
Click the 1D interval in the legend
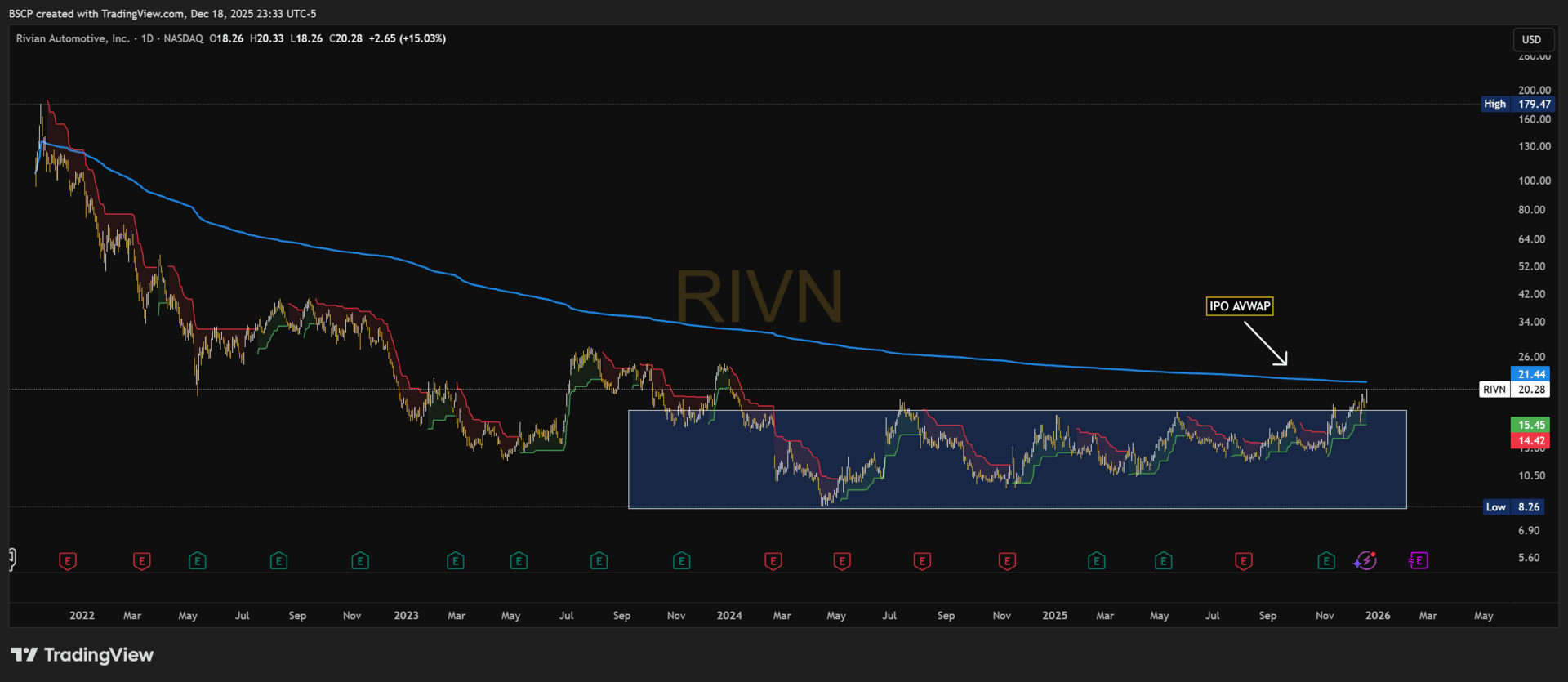[x=147, y=38]
